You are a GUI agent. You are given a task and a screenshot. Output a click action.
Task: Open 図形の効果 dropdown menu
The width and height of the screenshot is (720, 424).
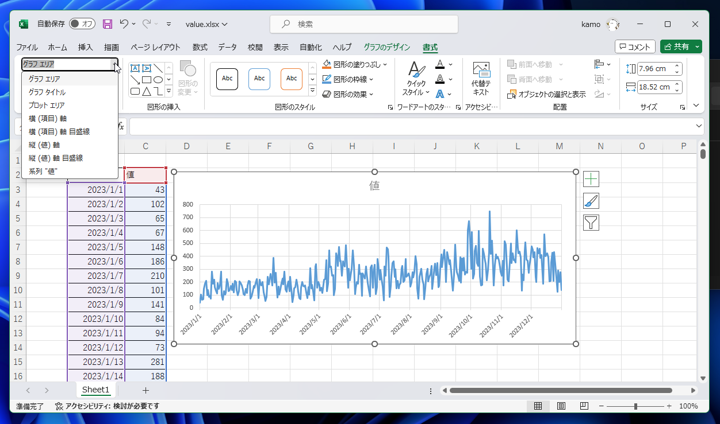353,94
